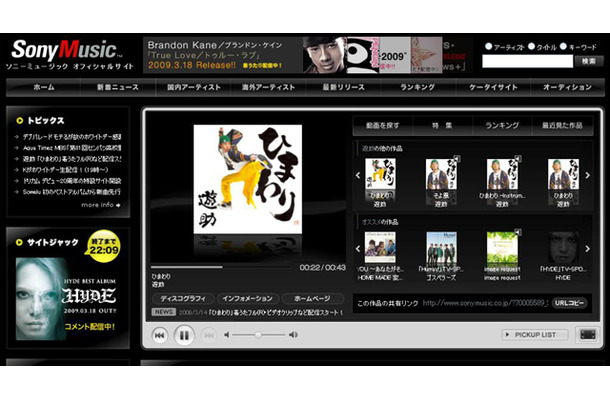The width and height of the screenshot is (610, 400).
Task: Click the volume slider knob
Action: [258, 335]
